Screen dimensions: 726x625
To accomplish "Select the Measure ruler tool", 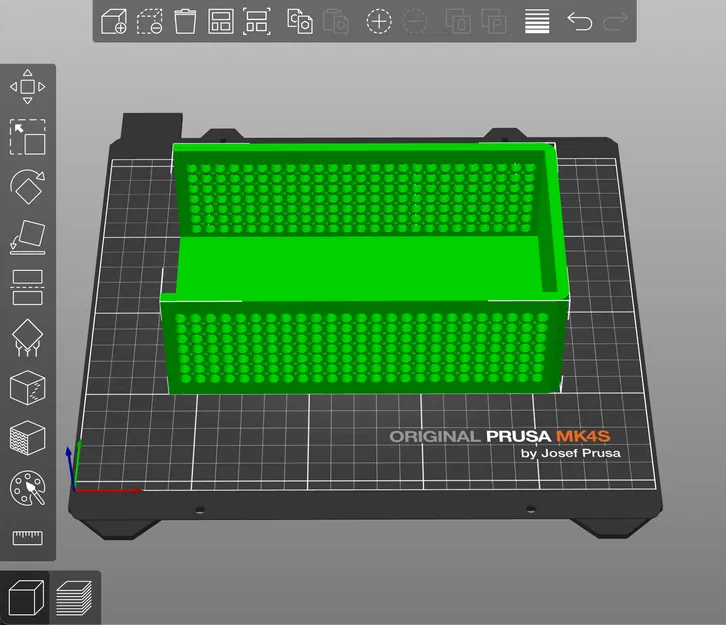I will point(28,538).
